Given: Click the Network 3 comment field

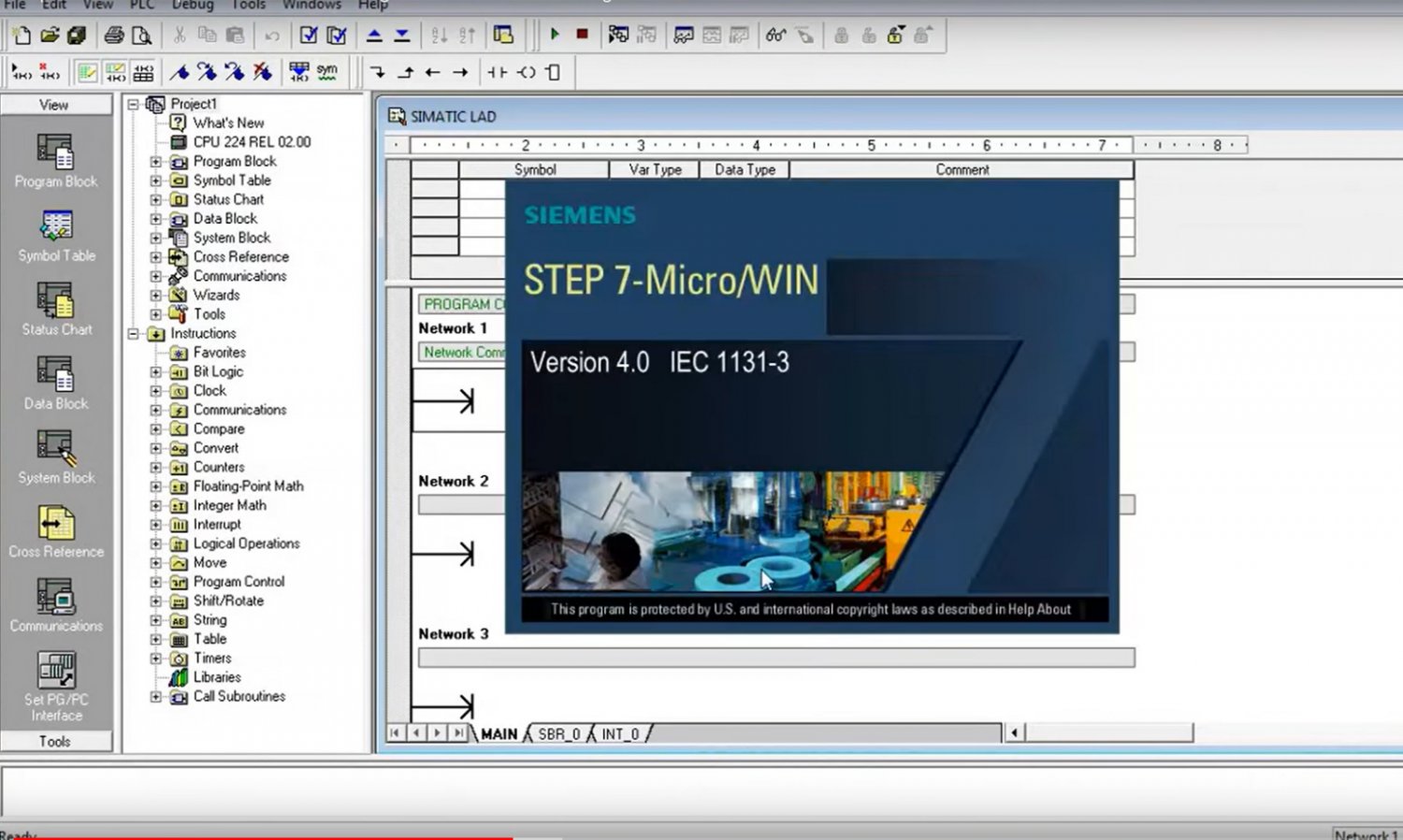Looking at the screenshot, I should [776, 658].
